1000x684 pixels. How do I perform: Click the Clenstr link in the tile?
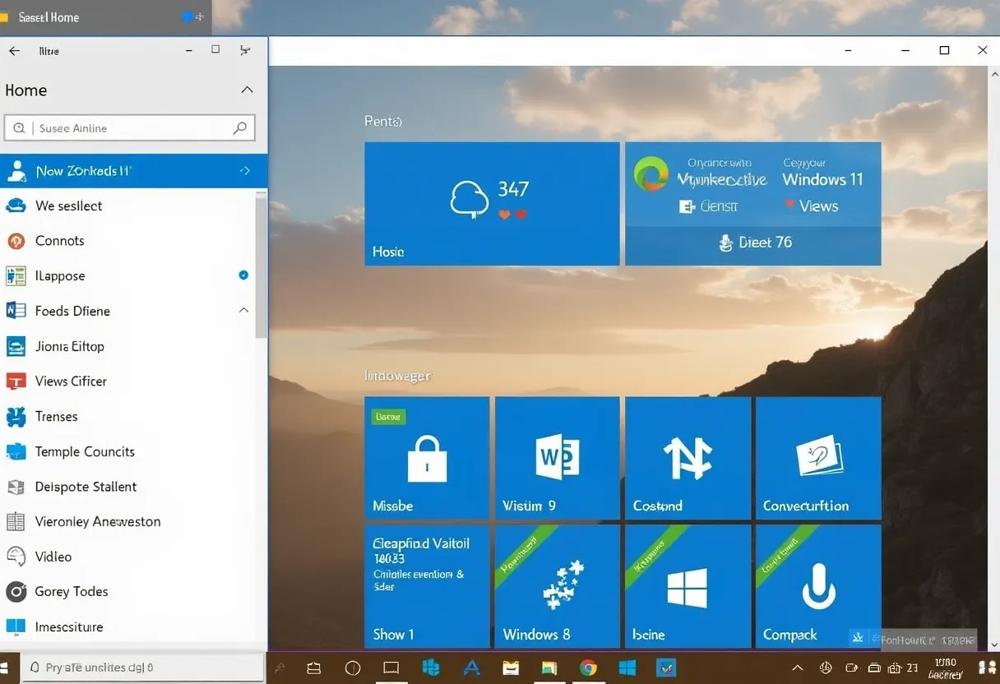coord(709,206)
